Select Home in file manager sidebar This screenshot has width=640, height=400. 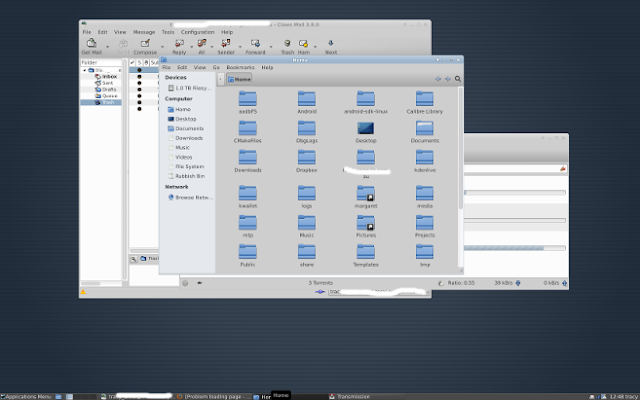pyautogui.click(x=179, y=109)
